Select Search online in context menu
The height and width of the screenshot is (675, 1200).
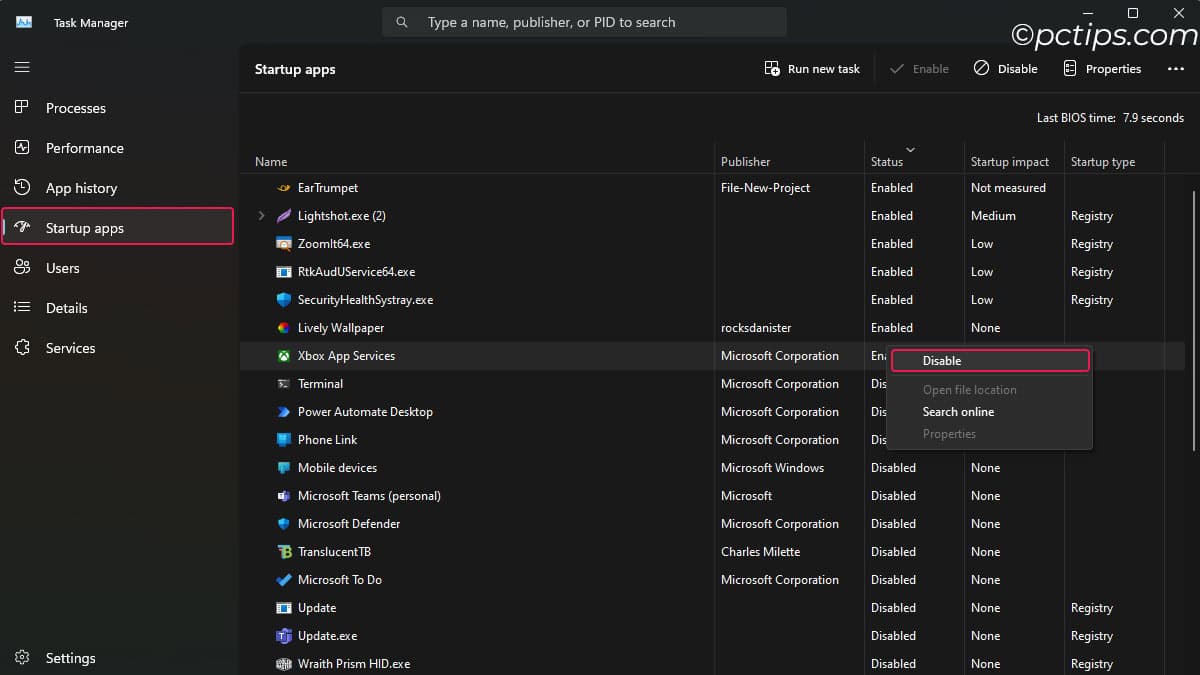tap(958, 412)
